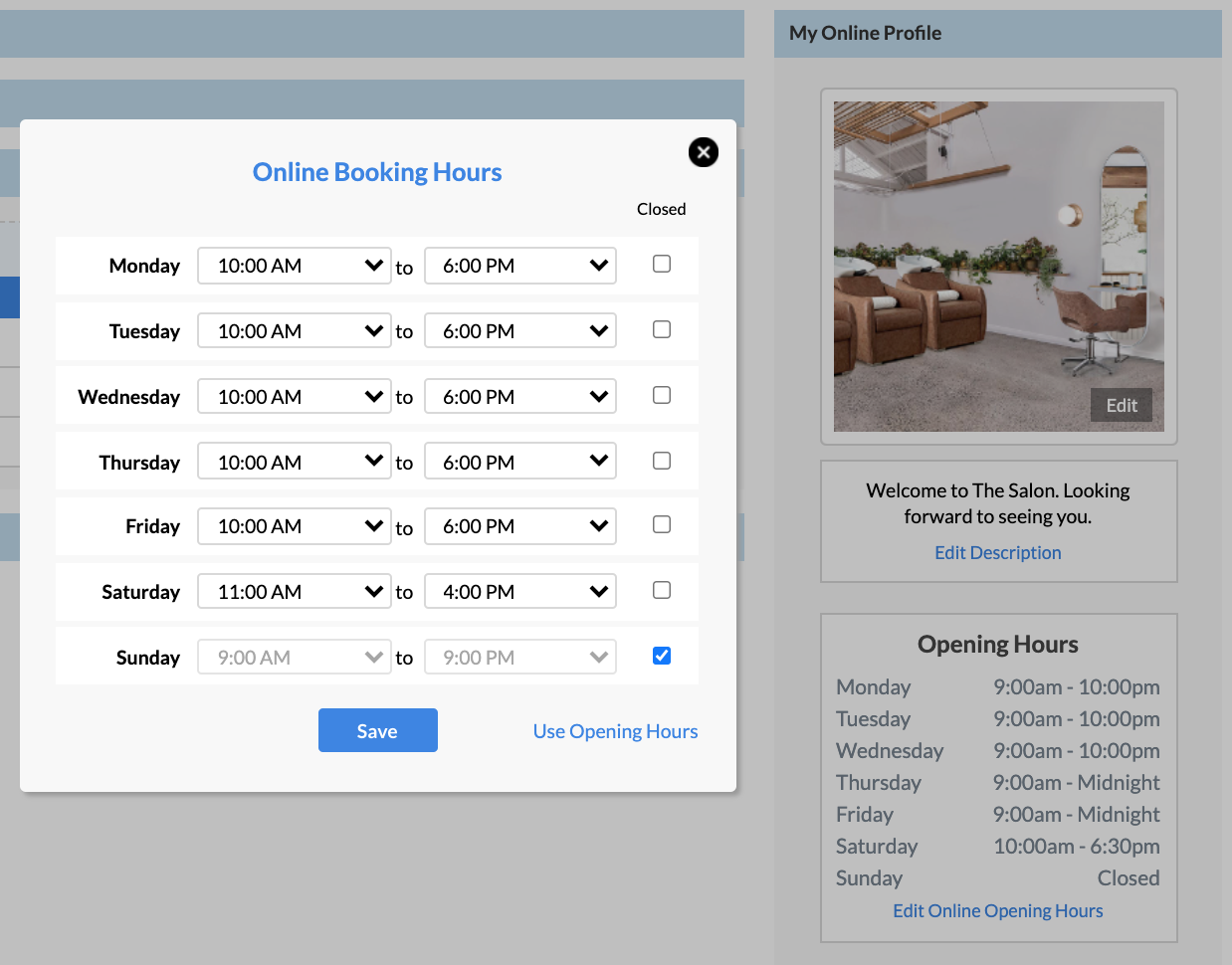
Task: Click Edit Online Opening Hours link
Action: pos(997,910)
